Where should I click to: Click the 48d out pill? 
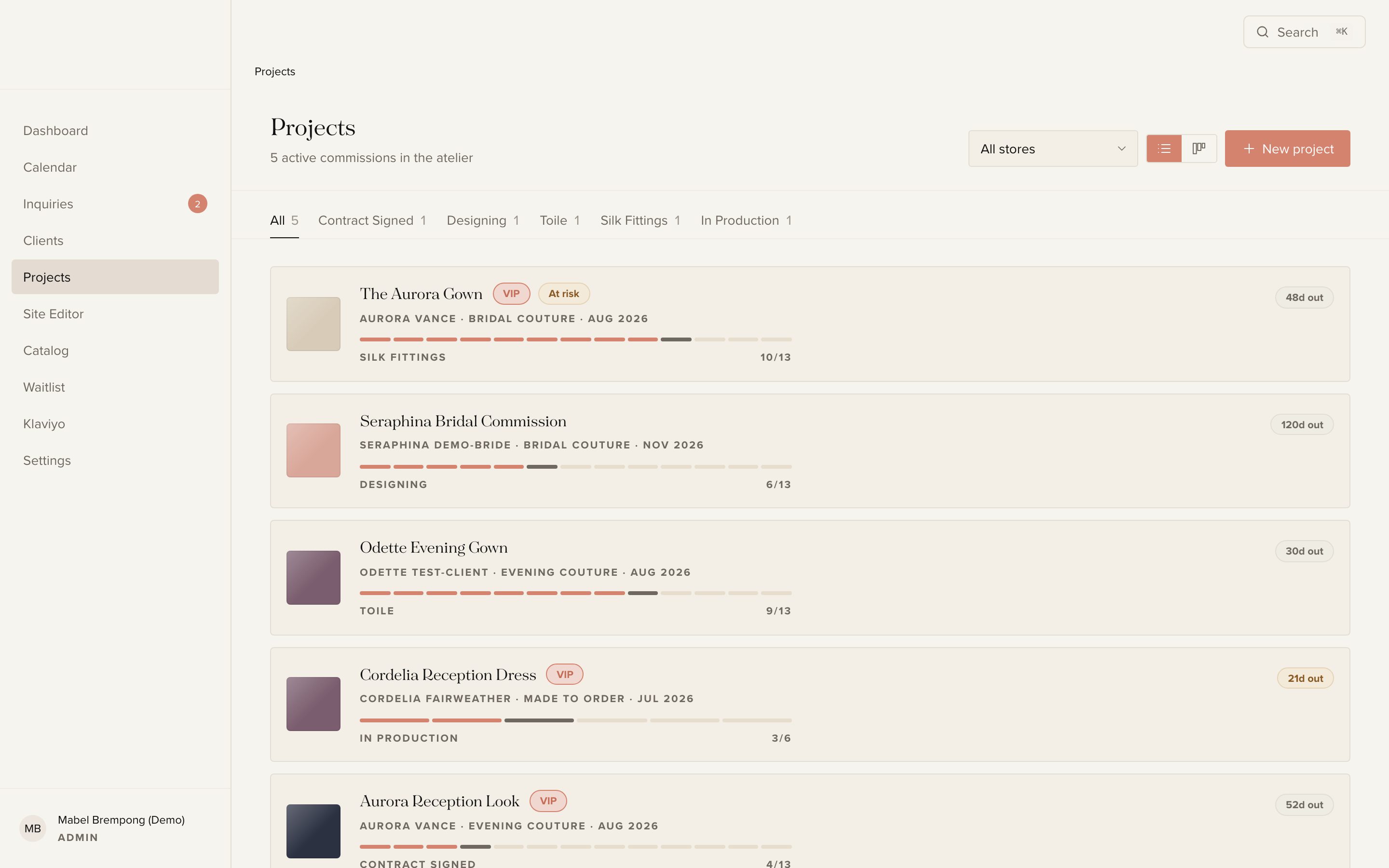point(1304,298)
